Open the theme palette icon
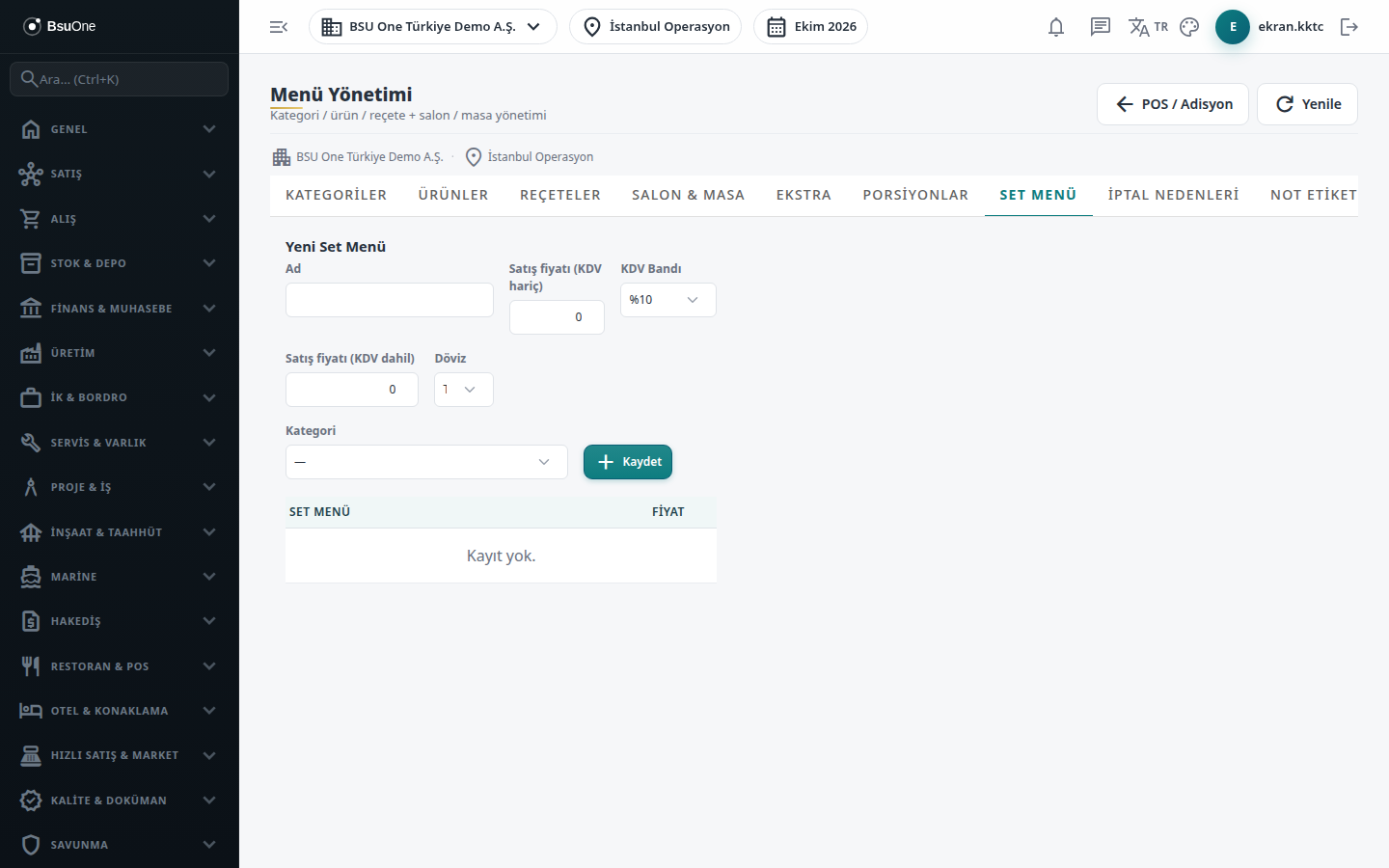The image size is (1389, 868). click(x=1189, y=27)
